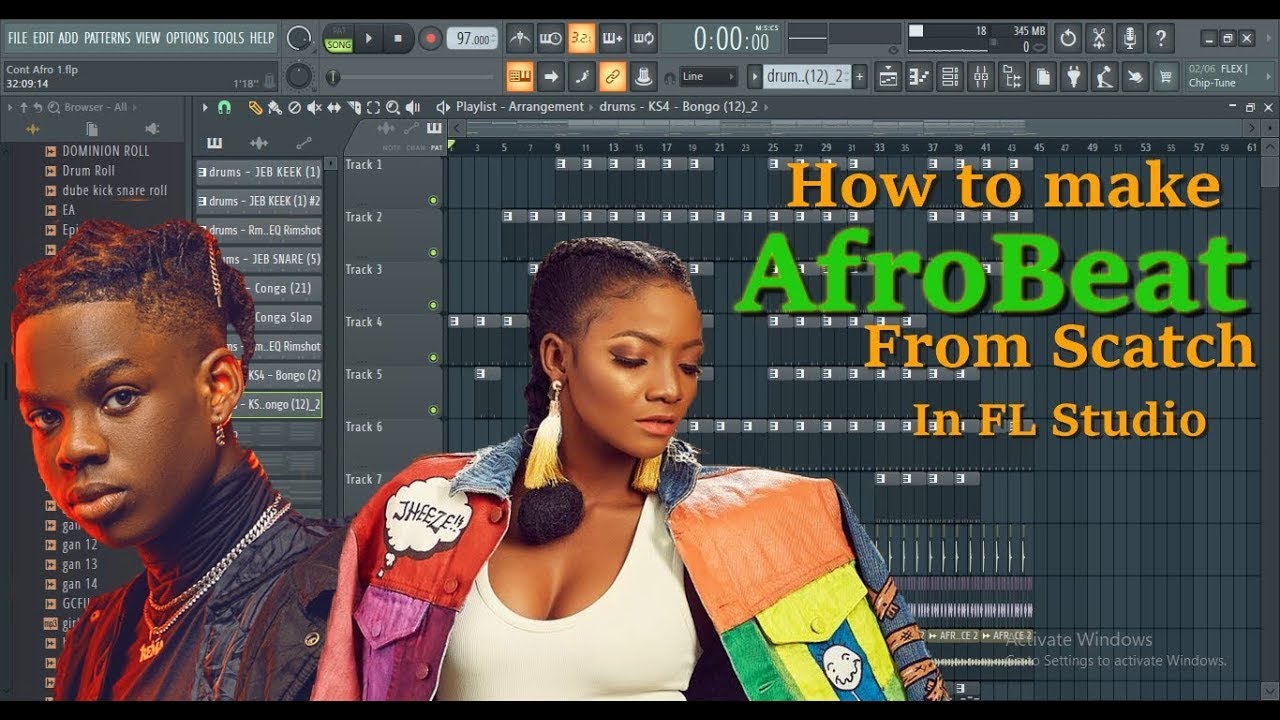Click the Stop transport button
1280x720 pixels.
coord(398,39)
